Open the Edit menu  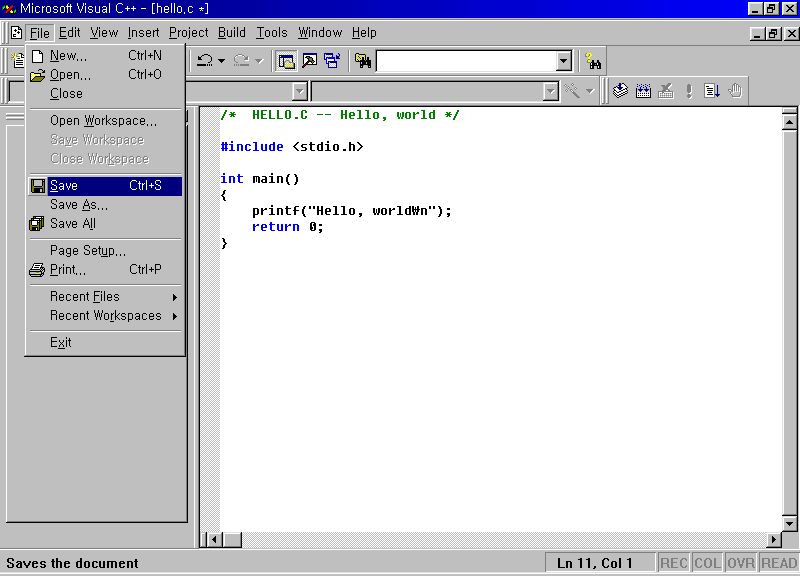pos(69,33)
